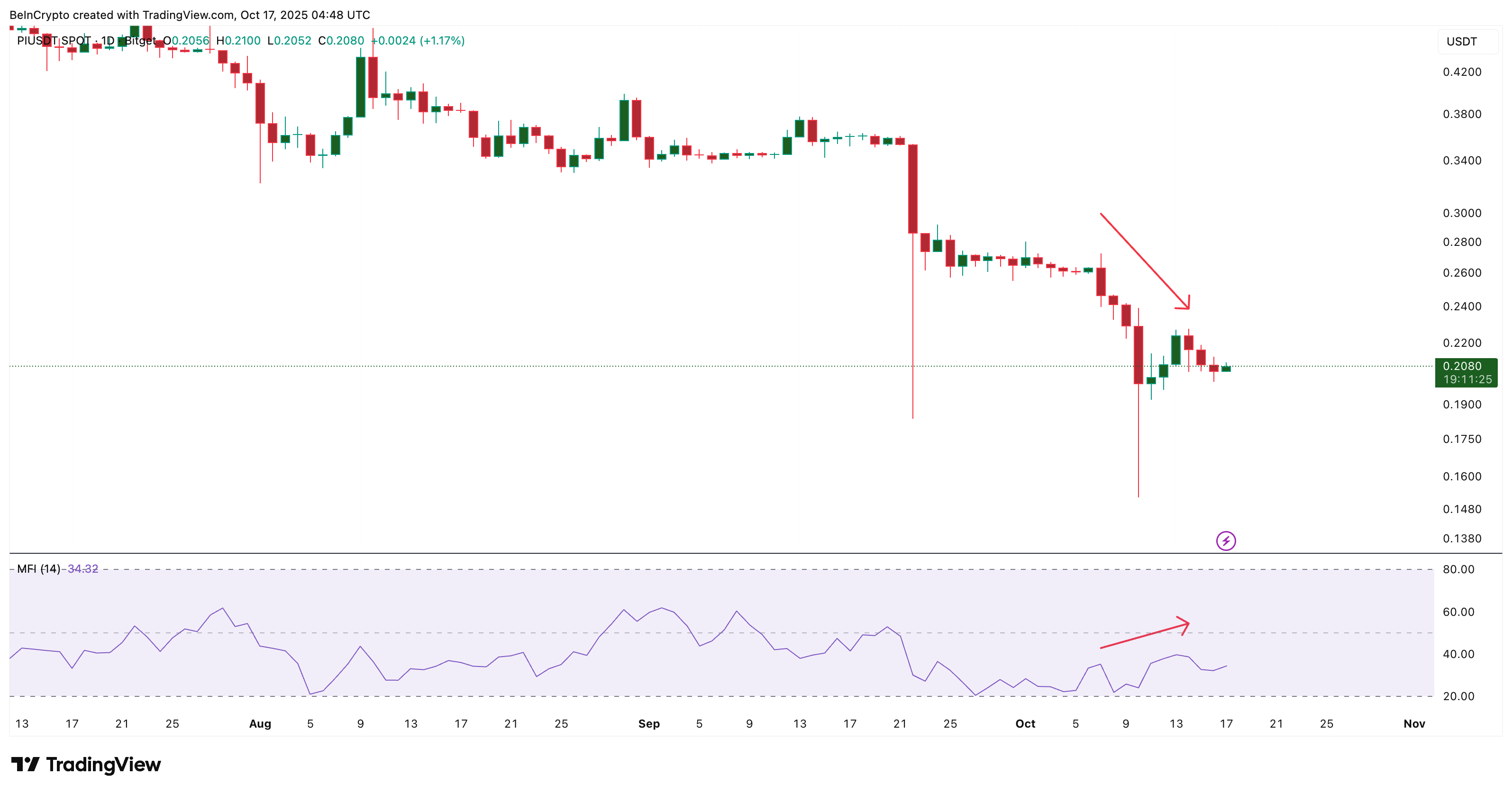
Task: Click the Nov label on time axis
Action: tap(1413, 724)
